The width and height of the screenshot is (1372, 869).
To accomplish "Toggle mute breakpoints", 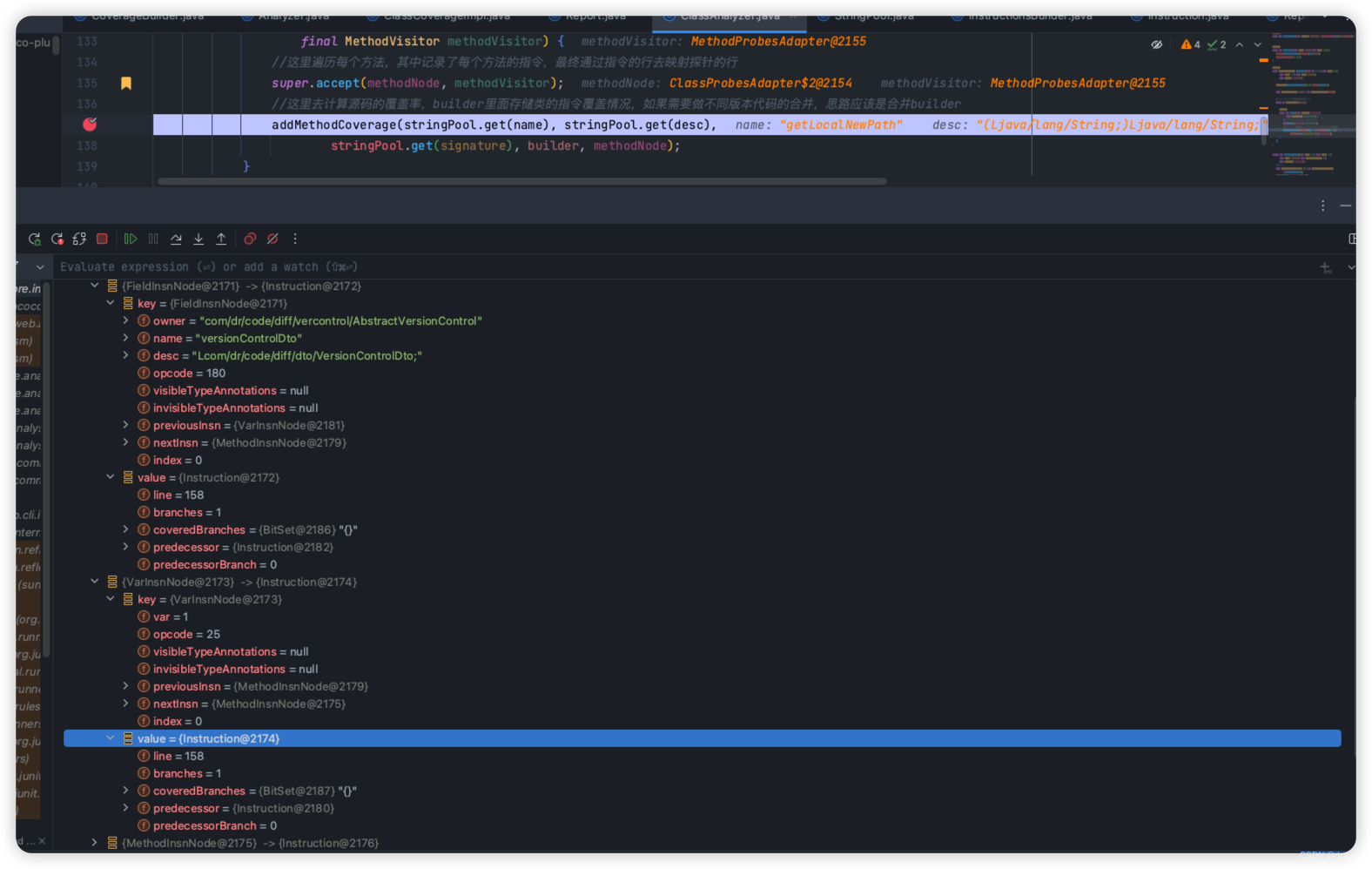I will click(272, 239).
